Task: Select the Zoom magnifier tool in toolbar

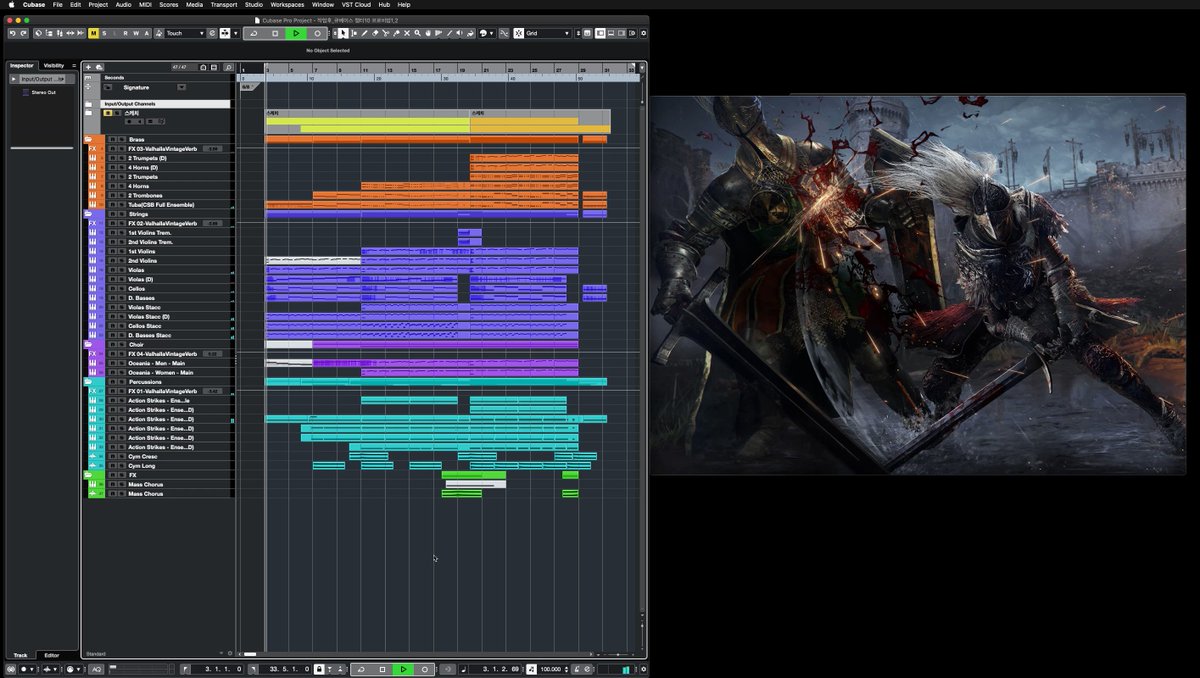Action: (417, 33)
